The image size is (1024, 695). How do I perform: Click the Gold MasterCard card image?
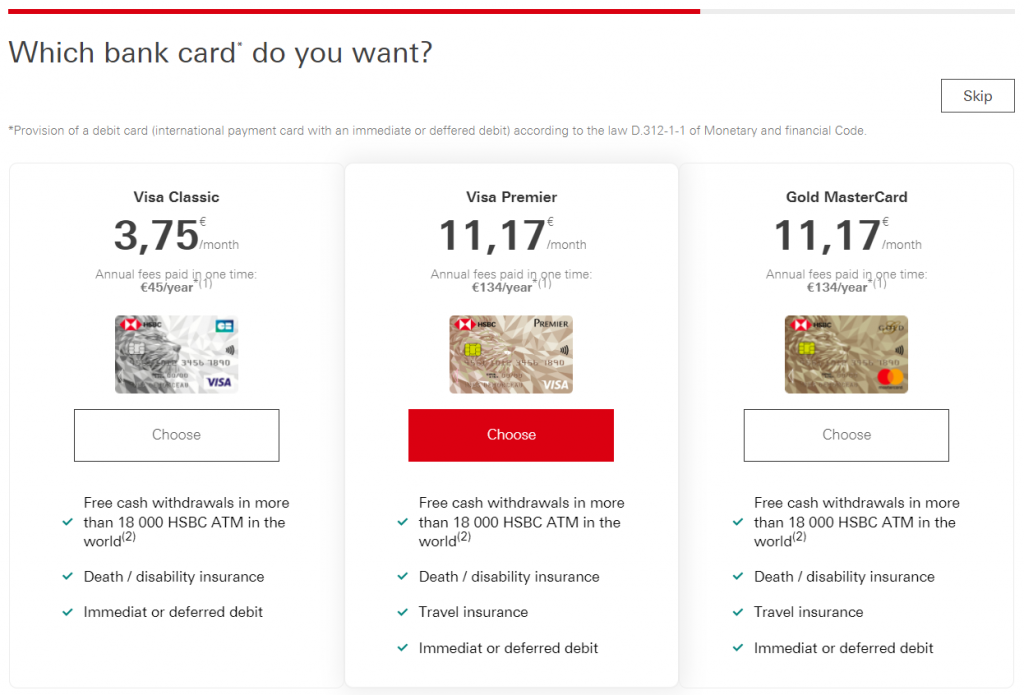846,354
